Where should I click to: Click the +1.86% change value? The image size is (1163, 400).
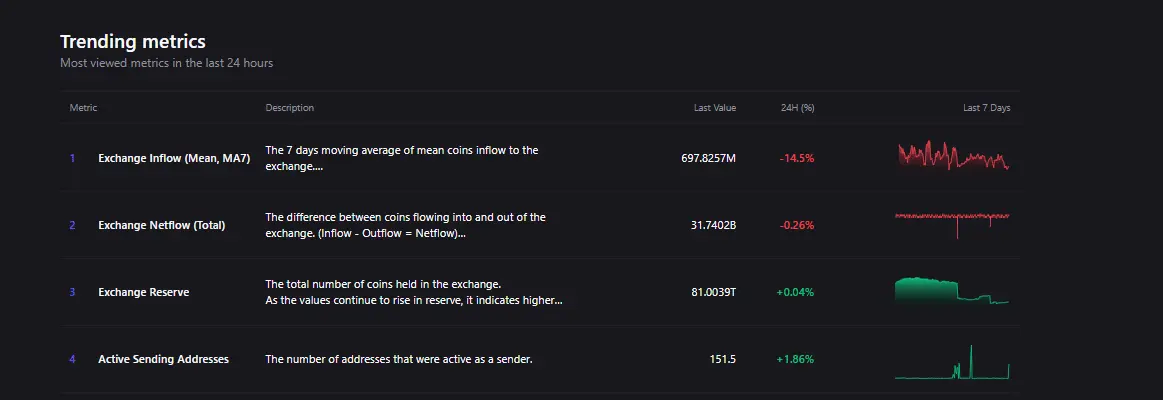pos(795,359)
